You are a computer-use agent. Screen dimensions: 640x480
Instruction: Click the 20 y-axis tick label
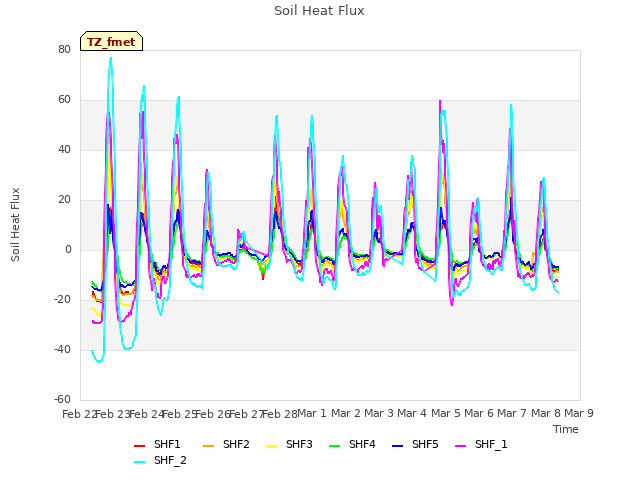coord(64,200)
